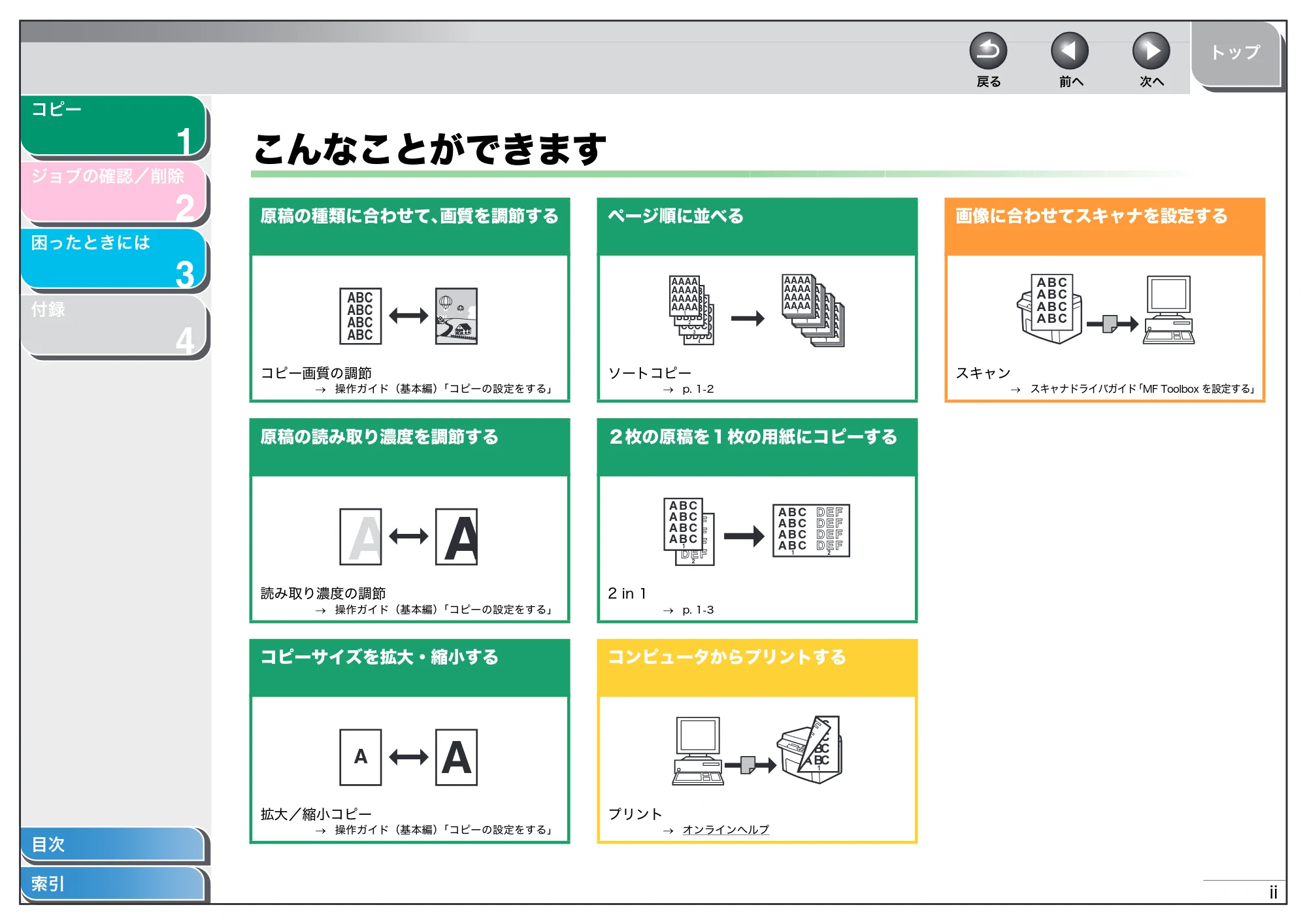This screenshot has height=924, width=1307.
Task: Go to previous page with 前へ icon
Action: pyautogui.click(x=1070, y=51)
